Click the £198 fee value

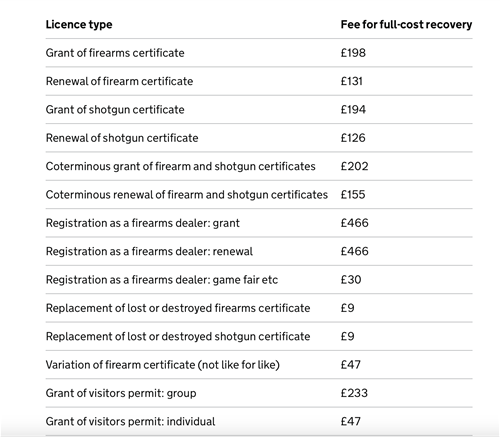[353, 53]
